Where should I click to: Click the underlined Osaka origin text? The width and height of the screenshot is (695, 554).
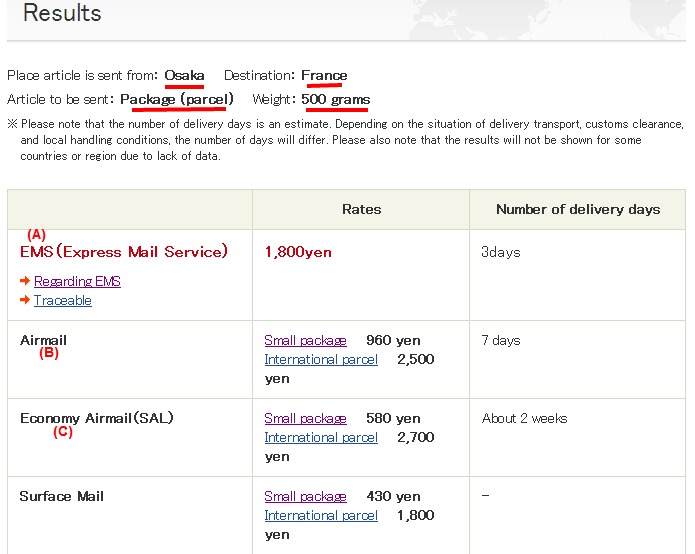coord(185,76)
